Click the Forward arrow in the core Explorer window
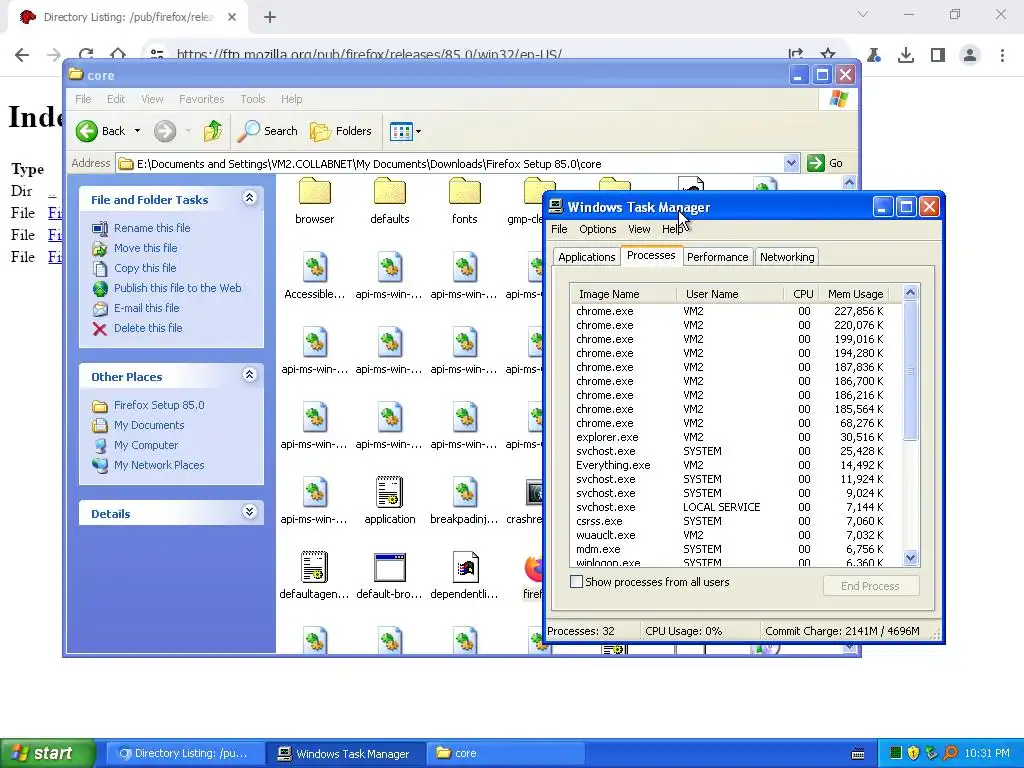 pyautogui.click(x=165, y=131)
